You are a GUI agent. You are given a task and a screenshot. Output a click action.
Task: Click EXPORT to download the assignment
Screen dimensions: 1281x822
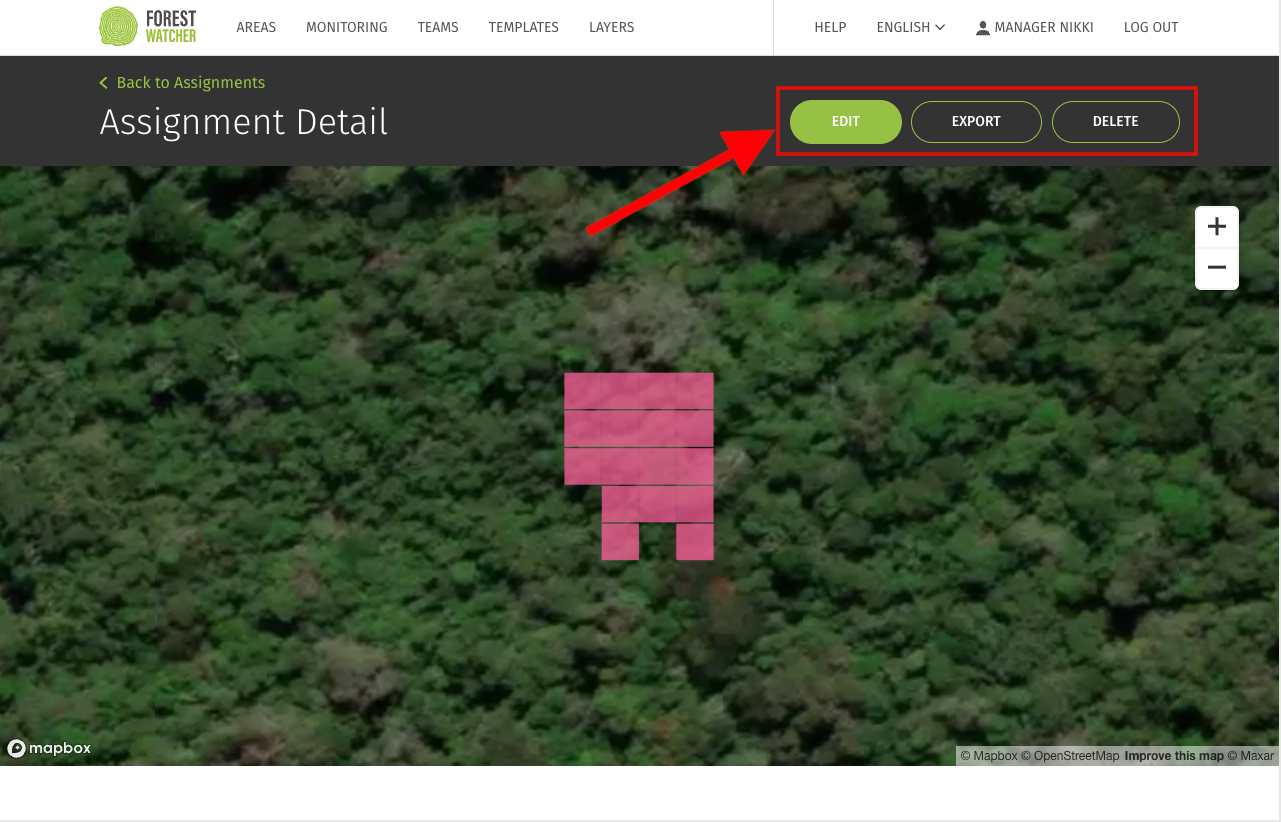pos(976,121)
